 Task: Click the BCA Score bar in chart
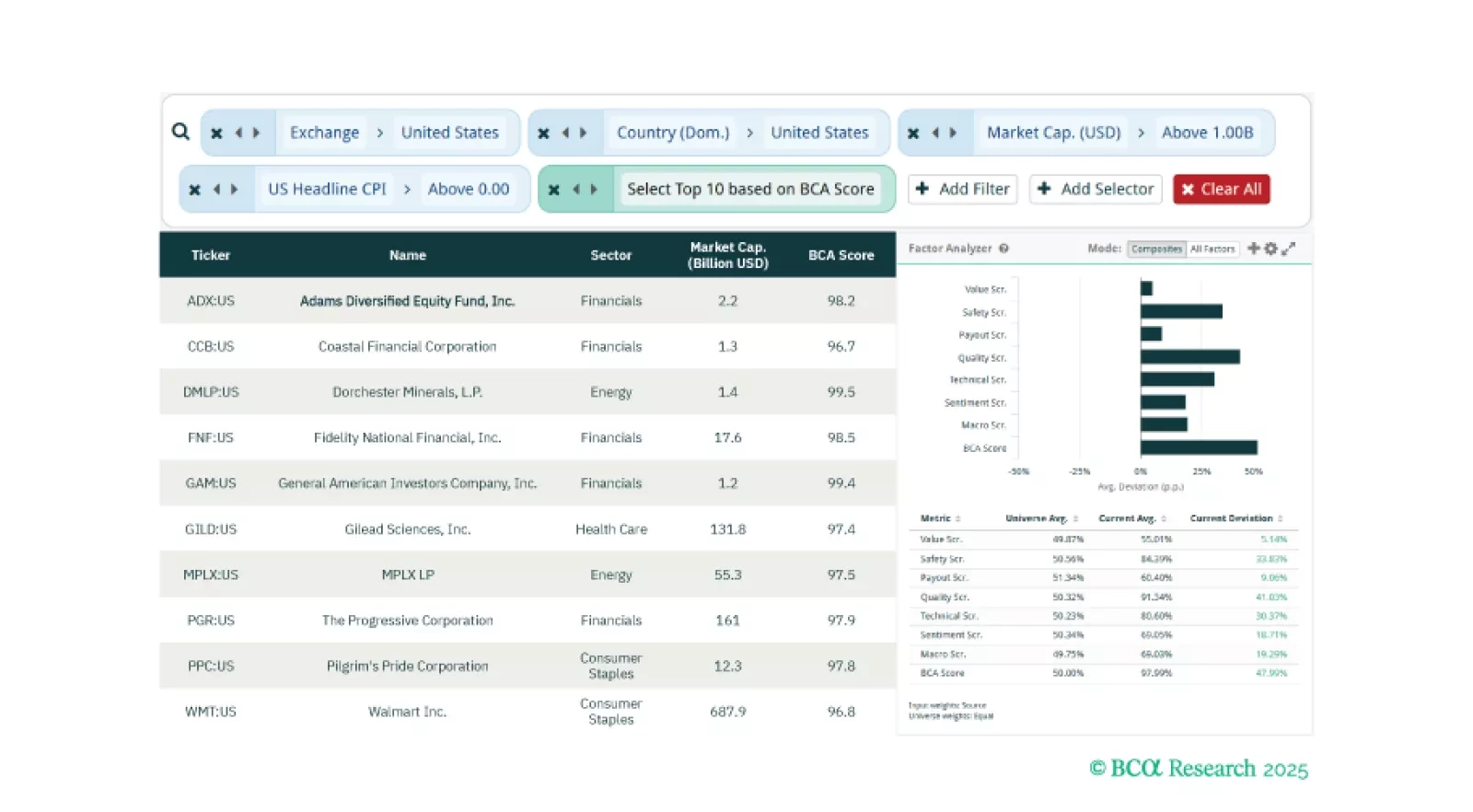pos(1198,447)
